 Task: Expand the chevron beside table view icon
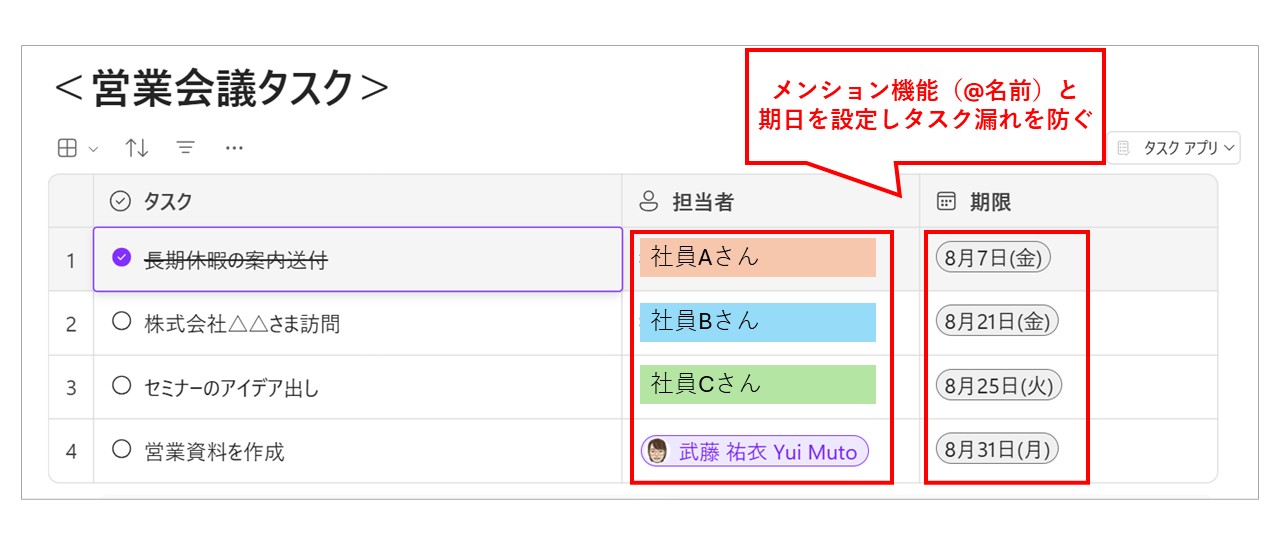94,149
